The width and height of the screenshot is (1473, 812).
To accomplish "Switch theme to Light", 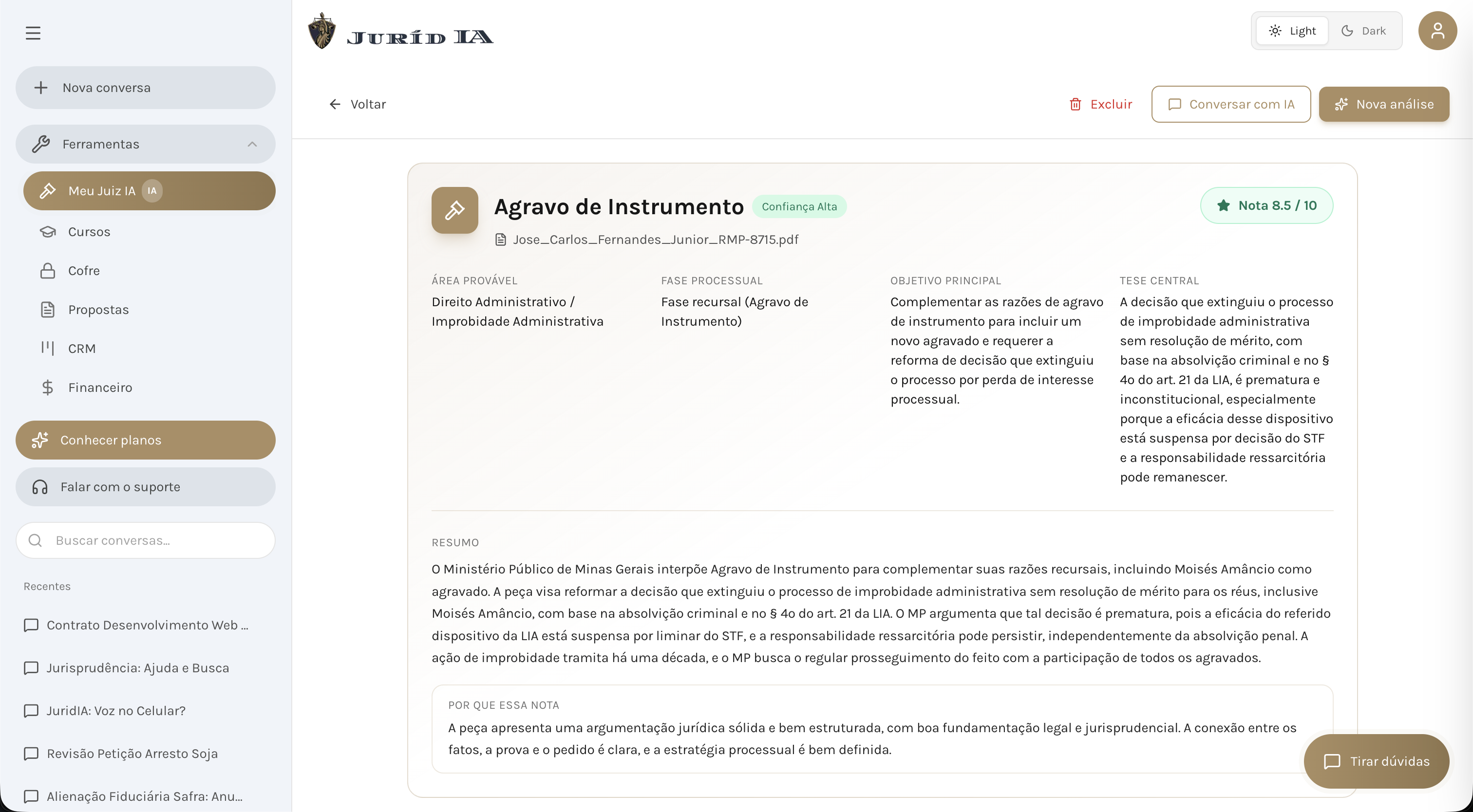I will pyautogui.click(x=1292, y=31).
